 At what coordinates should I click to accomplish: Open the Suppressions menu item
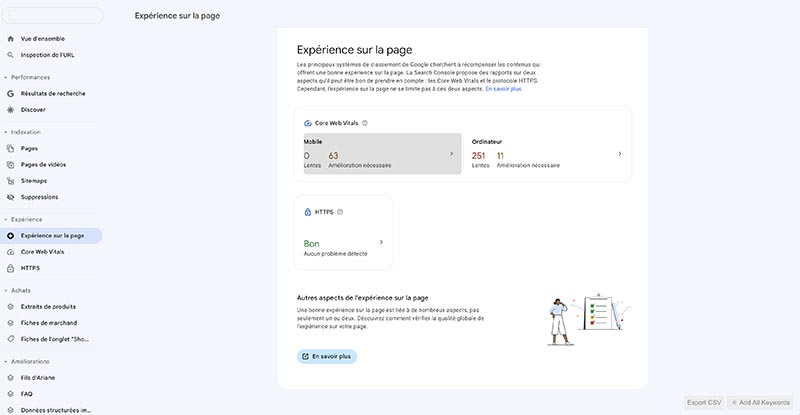38,197
